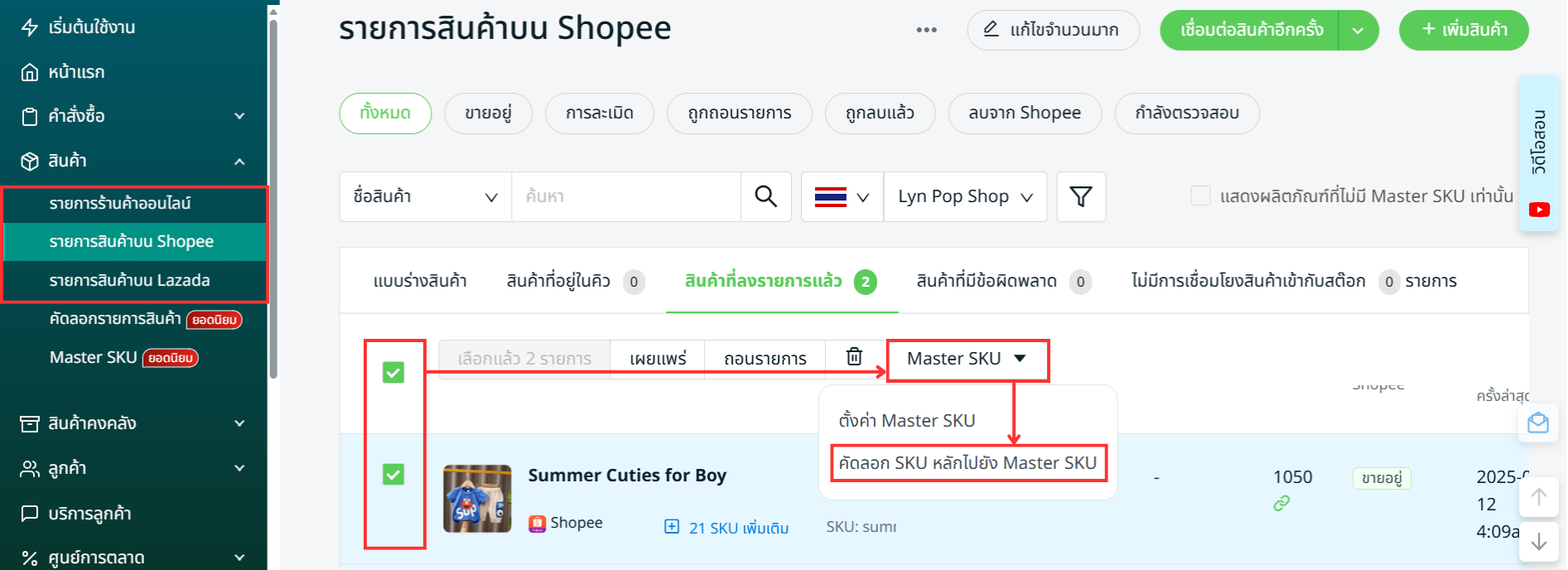Click the ค้นหา search input field
Screen dimensions: 1568x570
coord(625,196)
